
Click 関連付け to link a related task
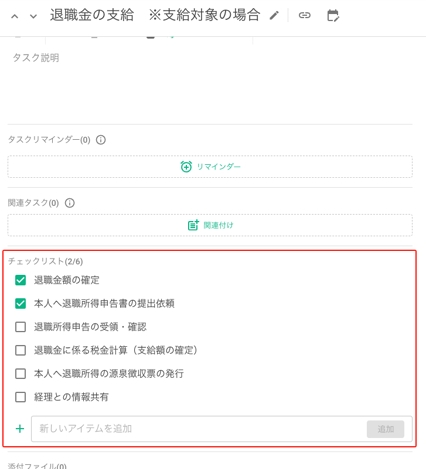[210, 225]
